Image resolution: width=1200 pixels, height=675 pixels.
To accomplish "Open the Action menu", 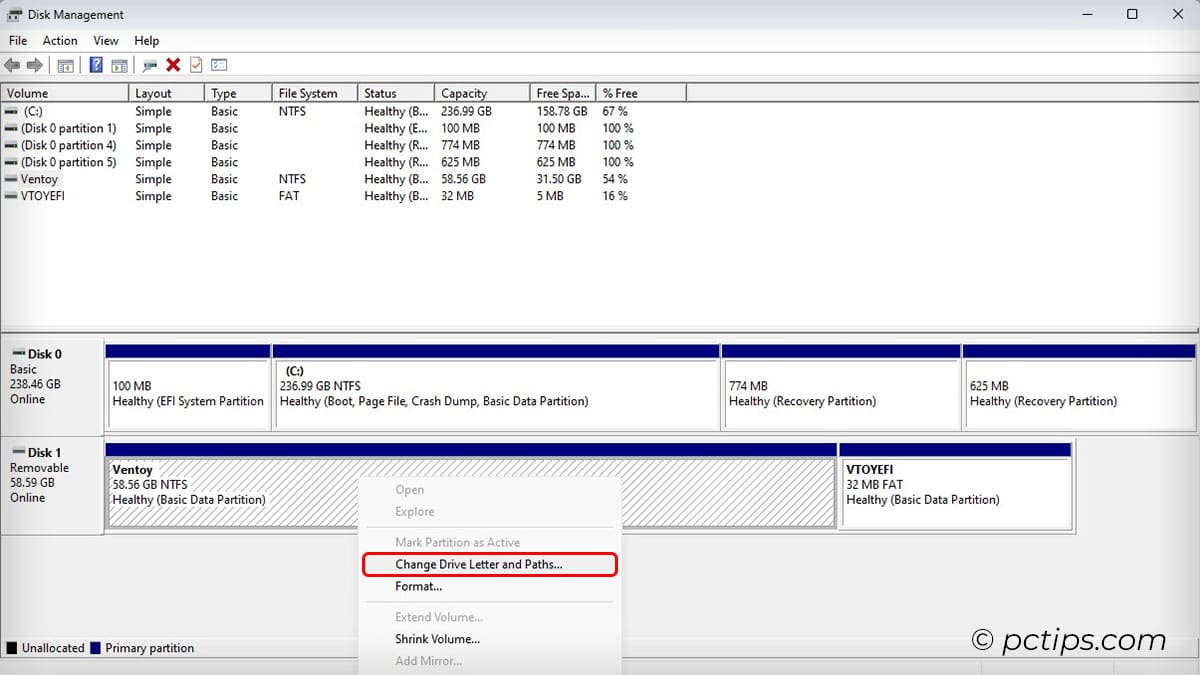I will (60, 40).
